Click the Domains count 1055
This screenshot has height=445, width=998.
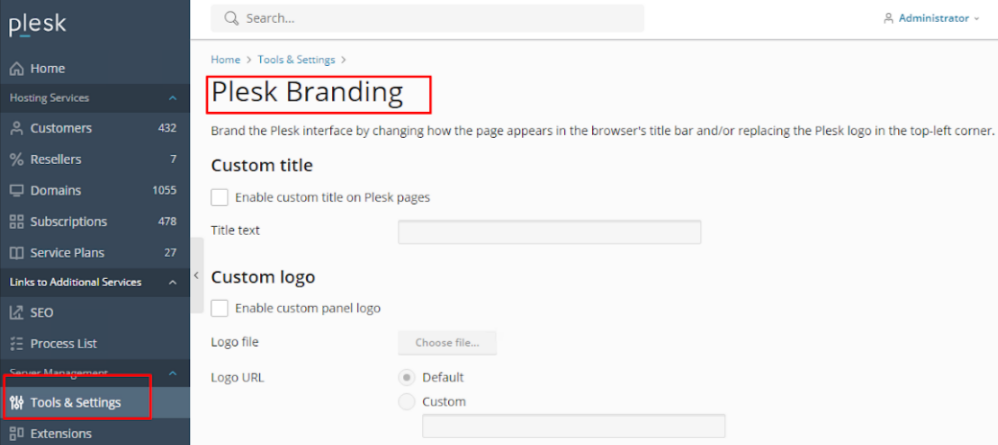click(x=164, y=190)
